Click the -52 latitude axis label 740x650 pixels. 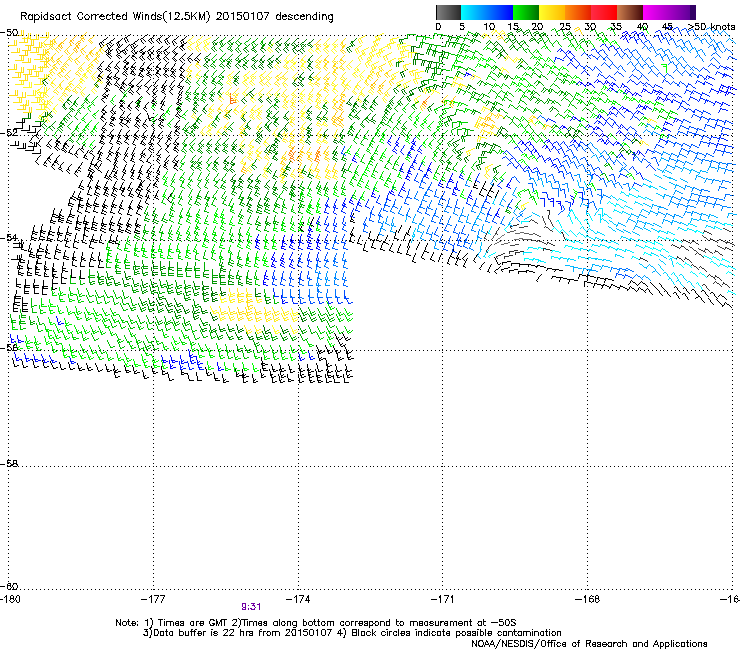tap(9, 133)
